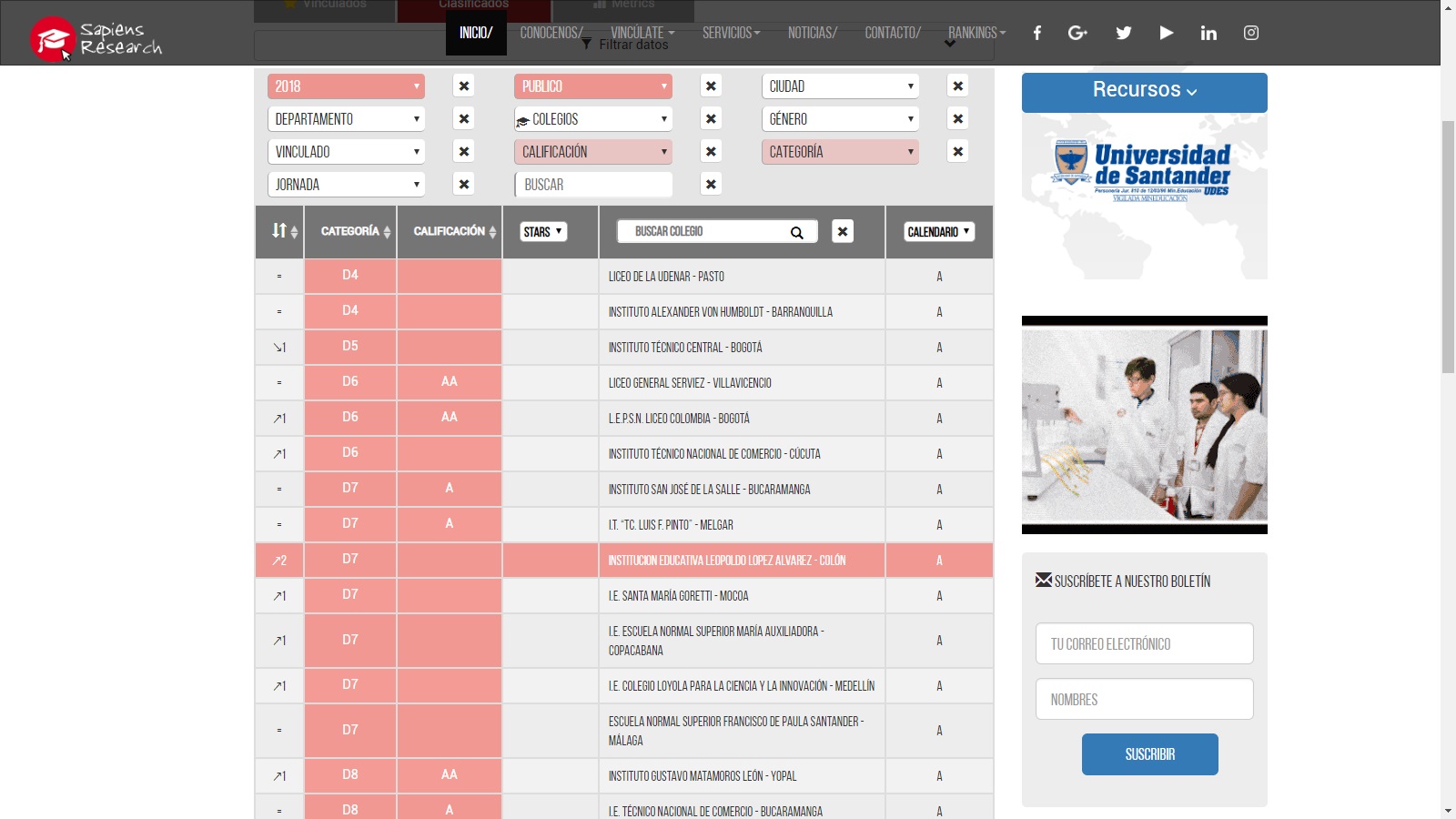Open the VINCÚLATE menu
Screen dimensions: 1456x819
(642, 33)
